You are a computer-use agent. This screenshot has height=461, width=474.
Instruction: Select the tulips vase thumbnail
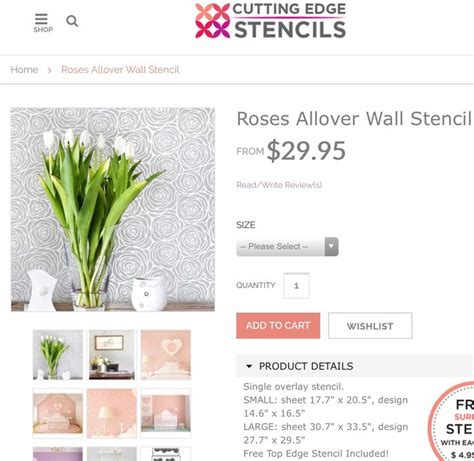(58, 355)
